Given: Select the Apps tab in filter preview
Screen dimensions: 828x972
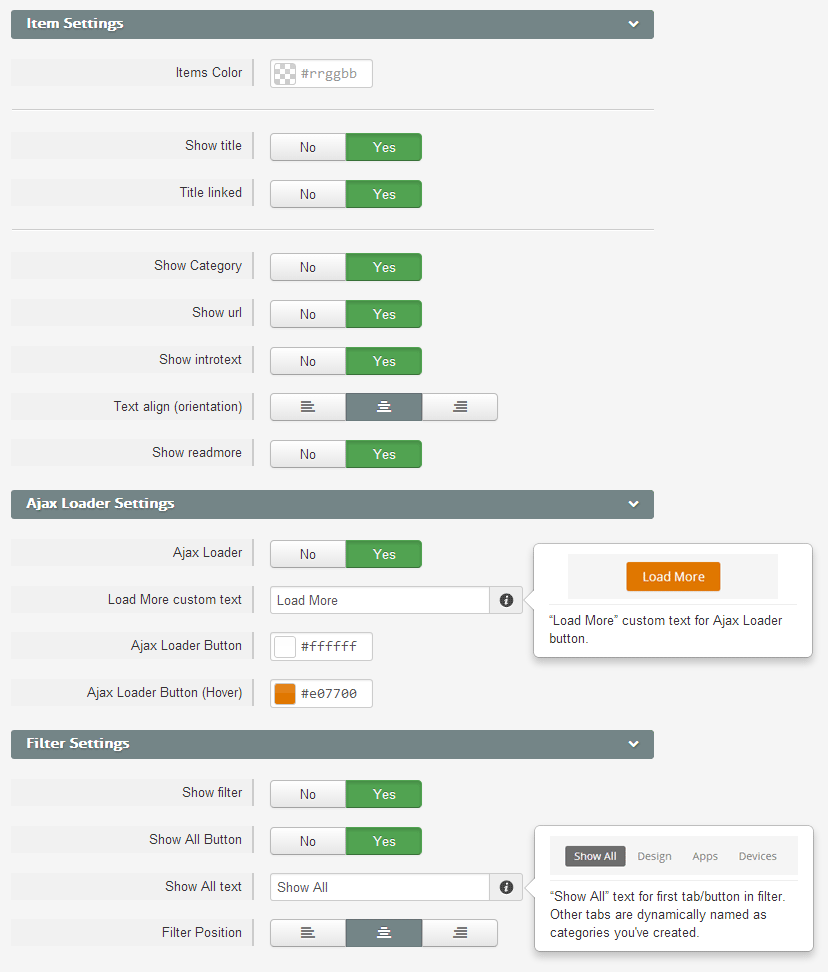Looking at the screenshot, I should [x=705, y=856].
